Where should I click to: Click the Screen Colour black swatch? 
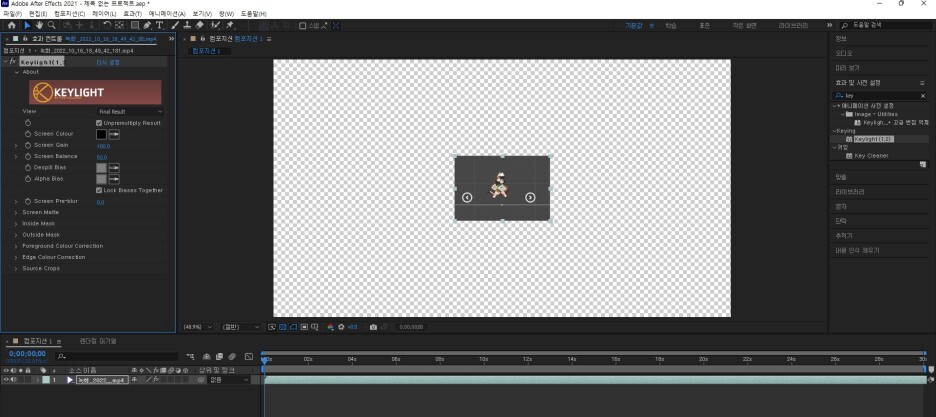click(x=101, y=134)
